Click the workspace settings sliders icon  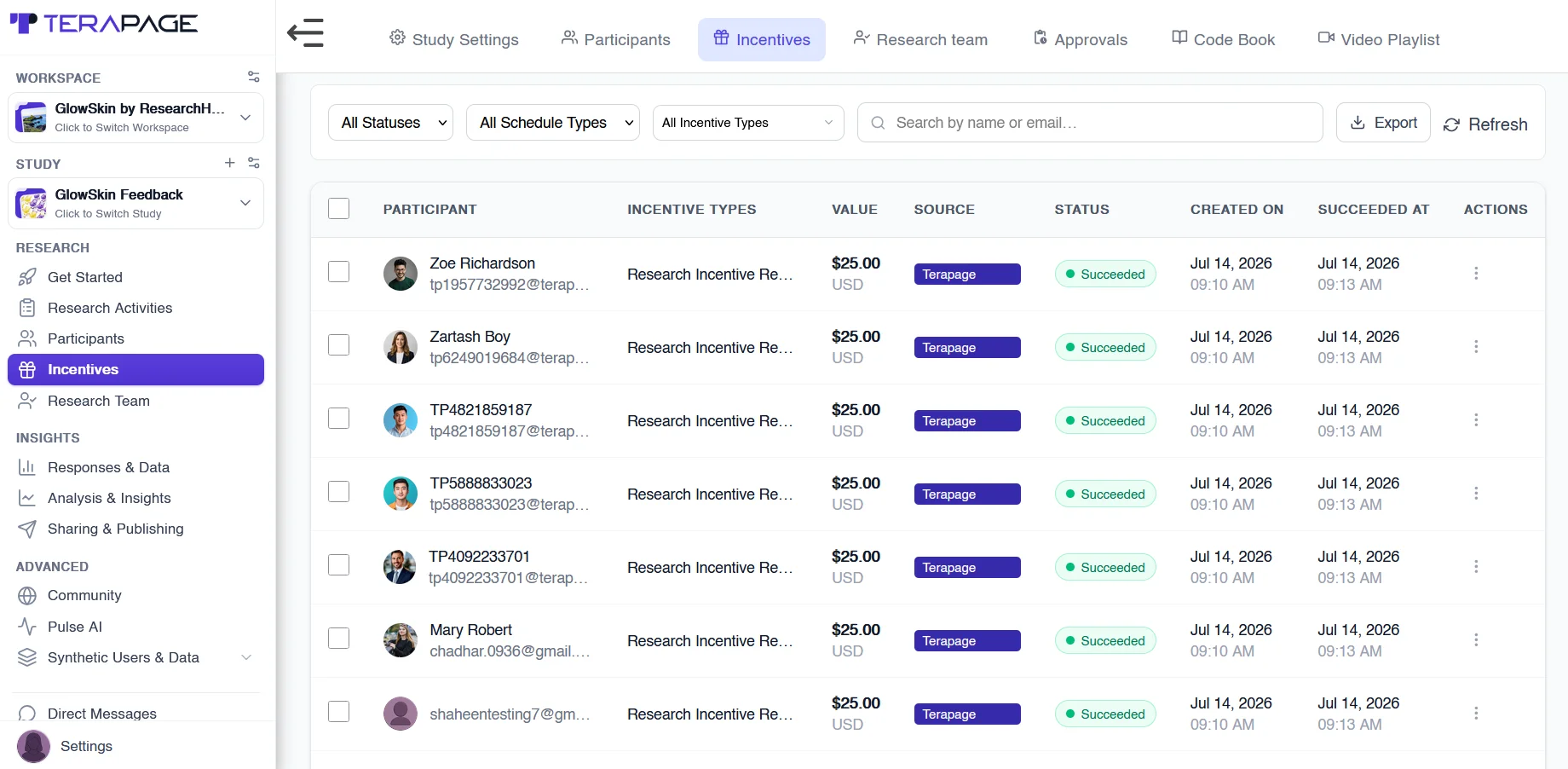(x=253, y=77)
